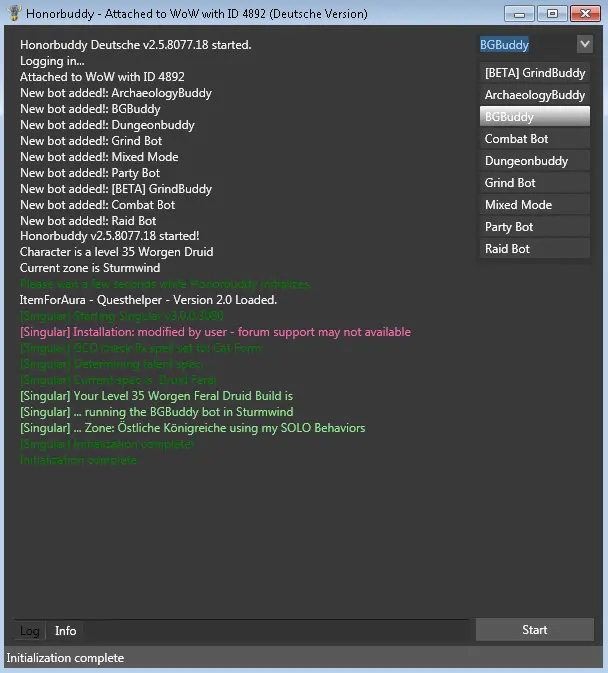Expand the bot selection dropdown arrow
Viewport: 608px width, 673px height.
coord(584,44)
